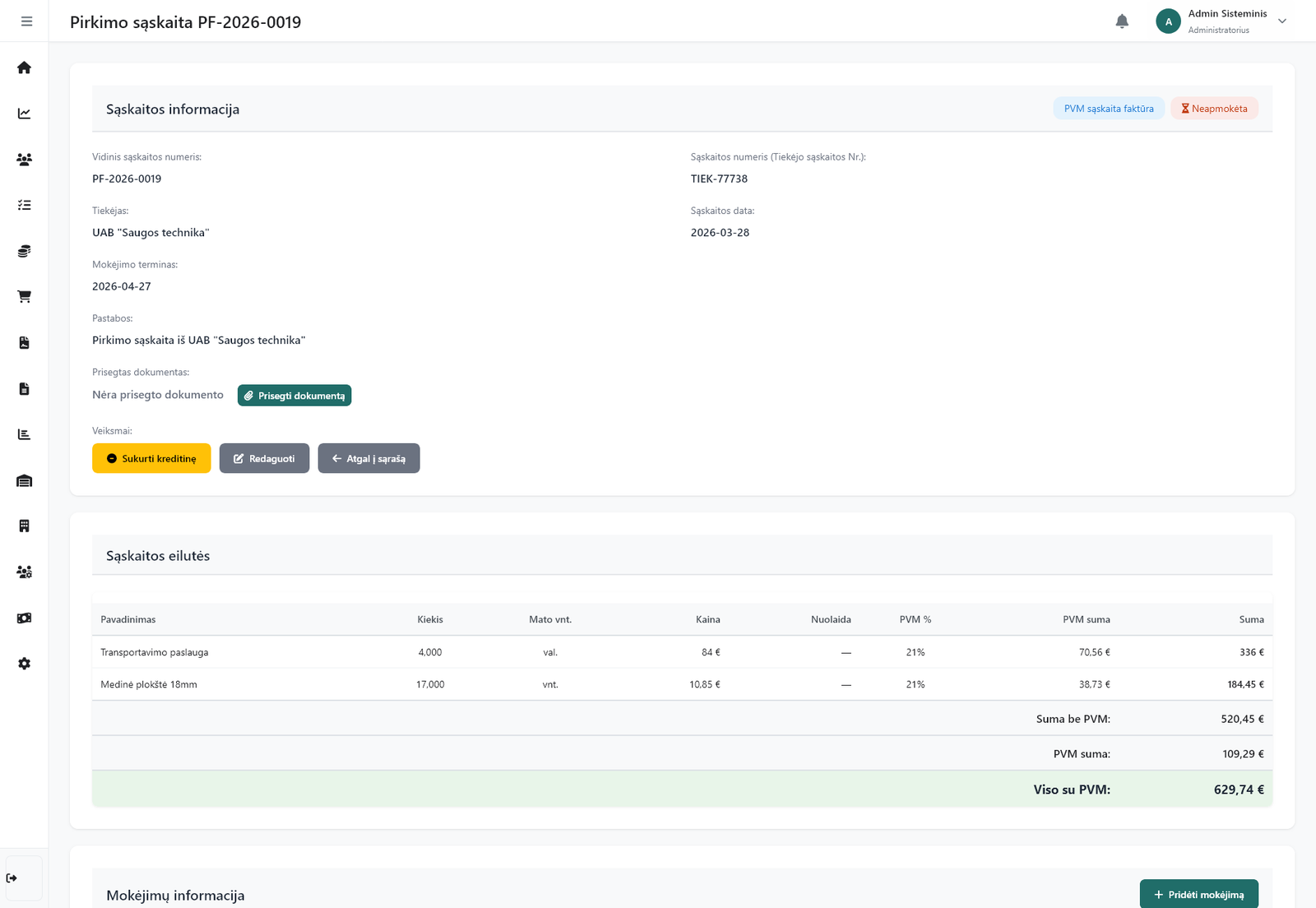The width and height of the screenshot is (1316, 908).
Task: Click Prisegti dokumentą to attach a file
Action: (x=294, y=396)
